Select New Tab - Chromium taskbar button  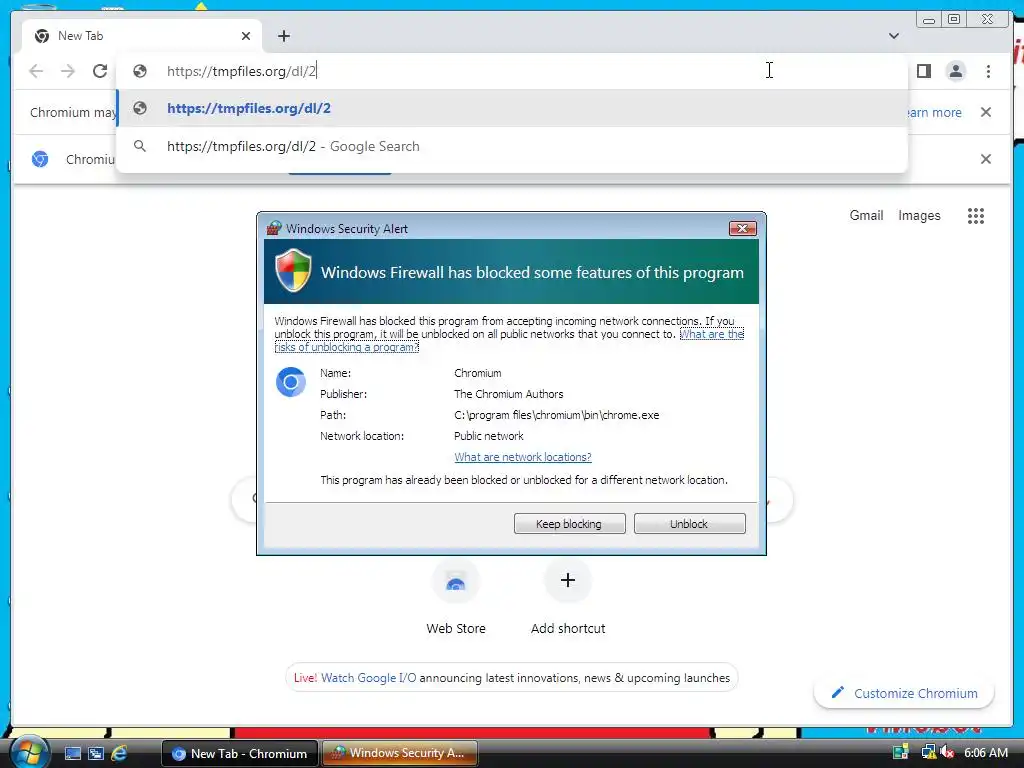239,754
